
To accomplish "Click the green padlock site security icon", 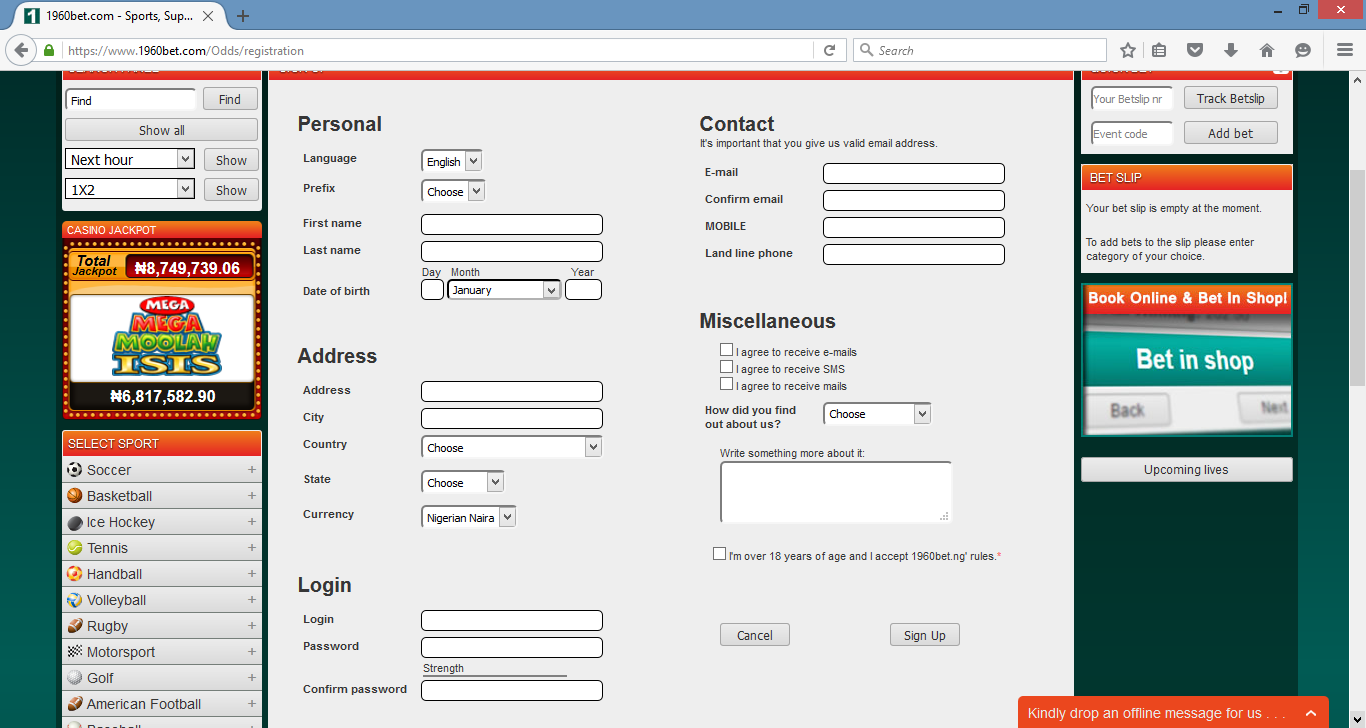I will click(49, 50).
